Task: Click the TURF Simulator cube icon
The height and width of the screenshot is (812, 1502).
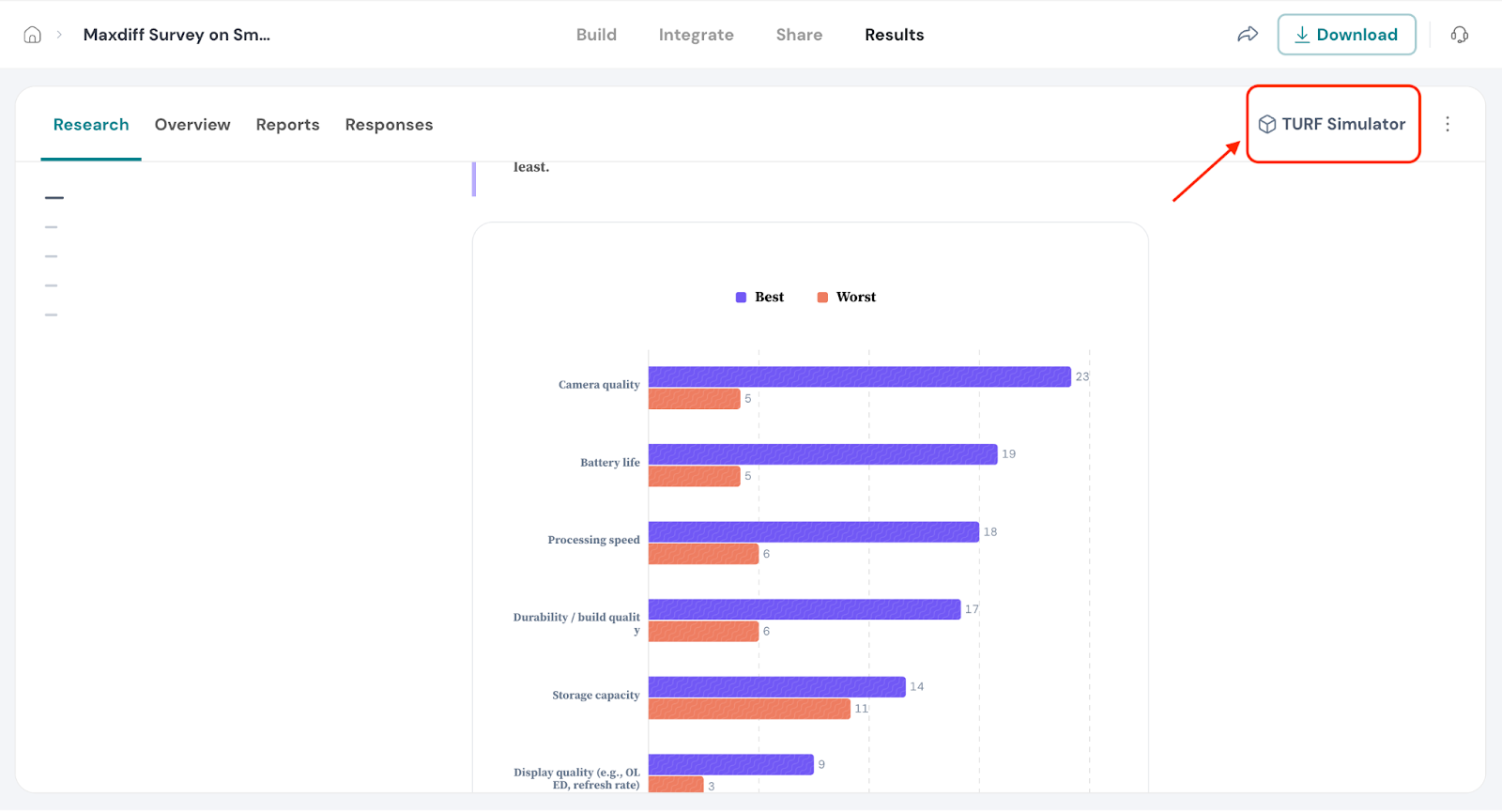Action: [1266, 124]
